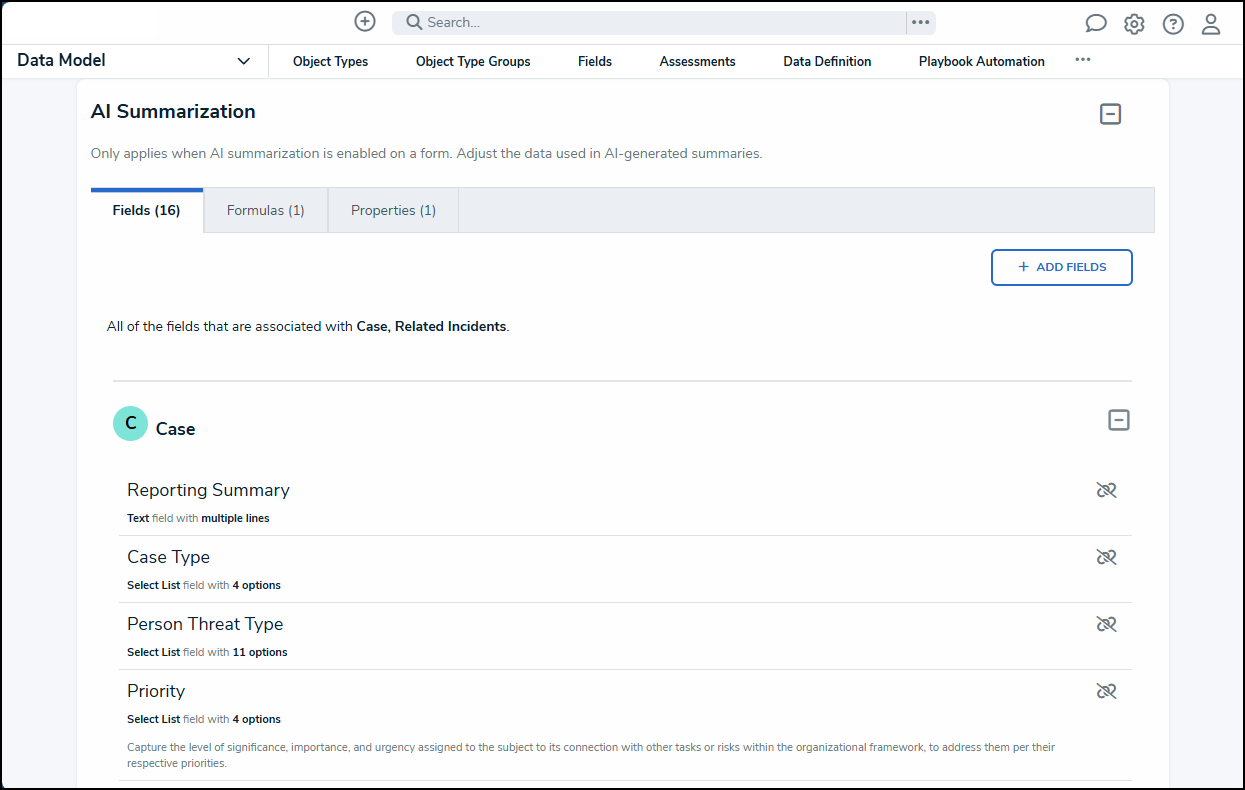The width and height of the screenshot is (1245, 790).
Task: Select the Reporting Summary field name
Action: 208,490
